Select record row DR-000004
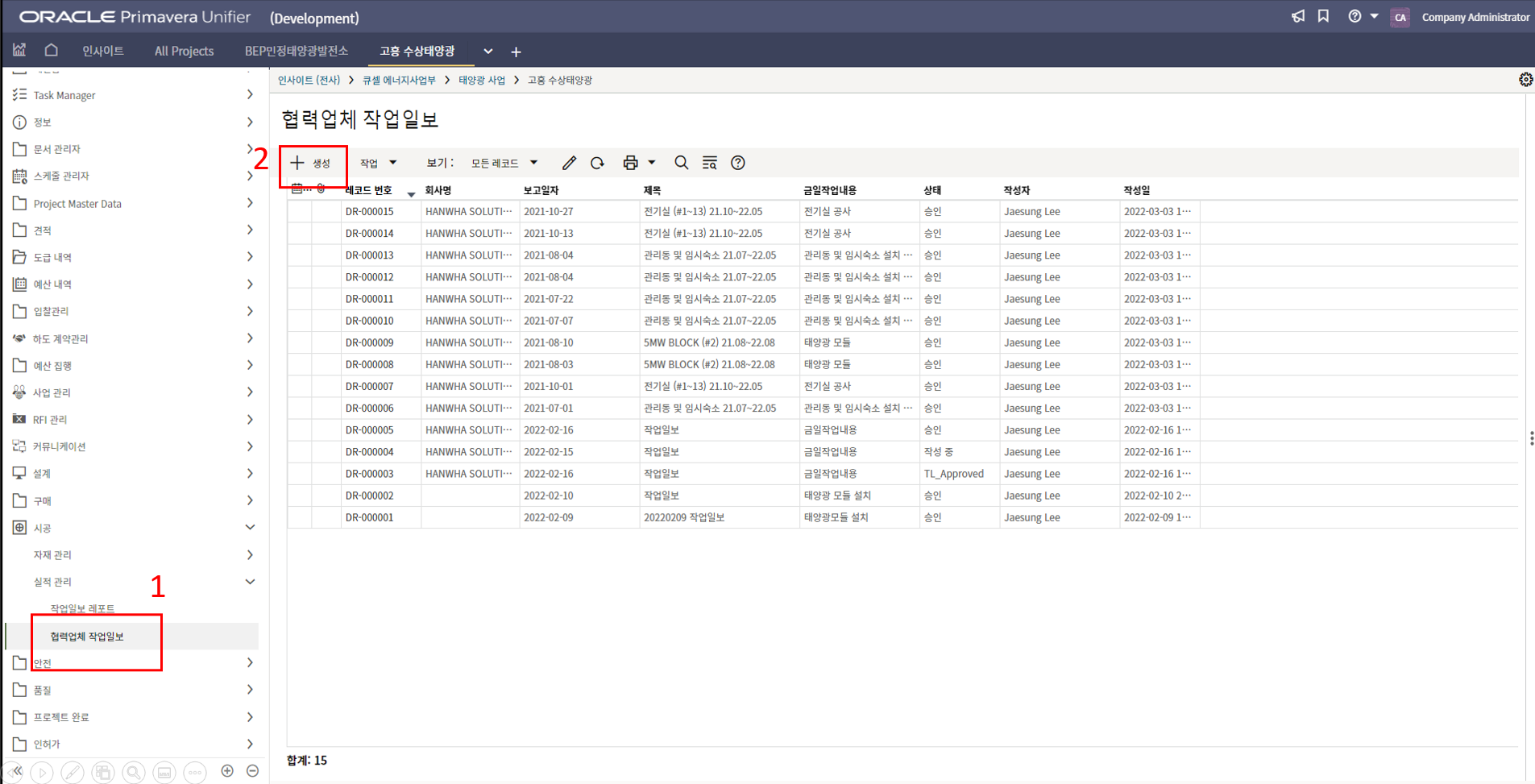Screen dimensions: 1535x784 pyautogui.click(x=369, y=452)
